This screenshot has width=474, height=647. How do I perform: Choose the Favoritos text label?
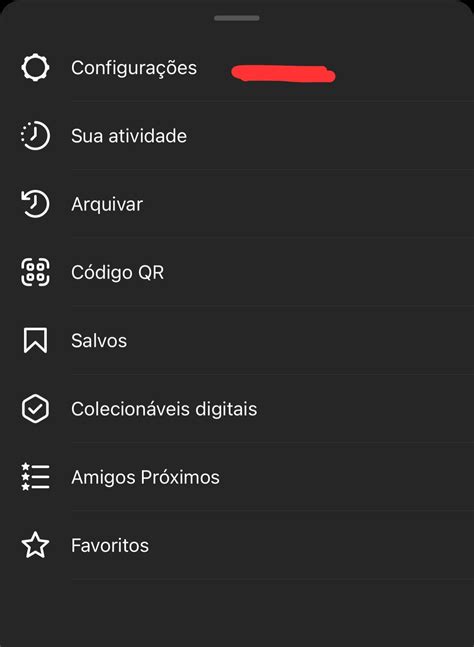click(x=110, y=545)
